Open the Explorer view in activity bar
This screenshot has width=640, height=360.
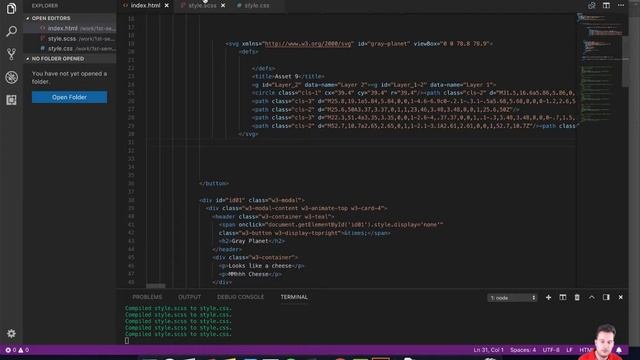click(11, 8)
